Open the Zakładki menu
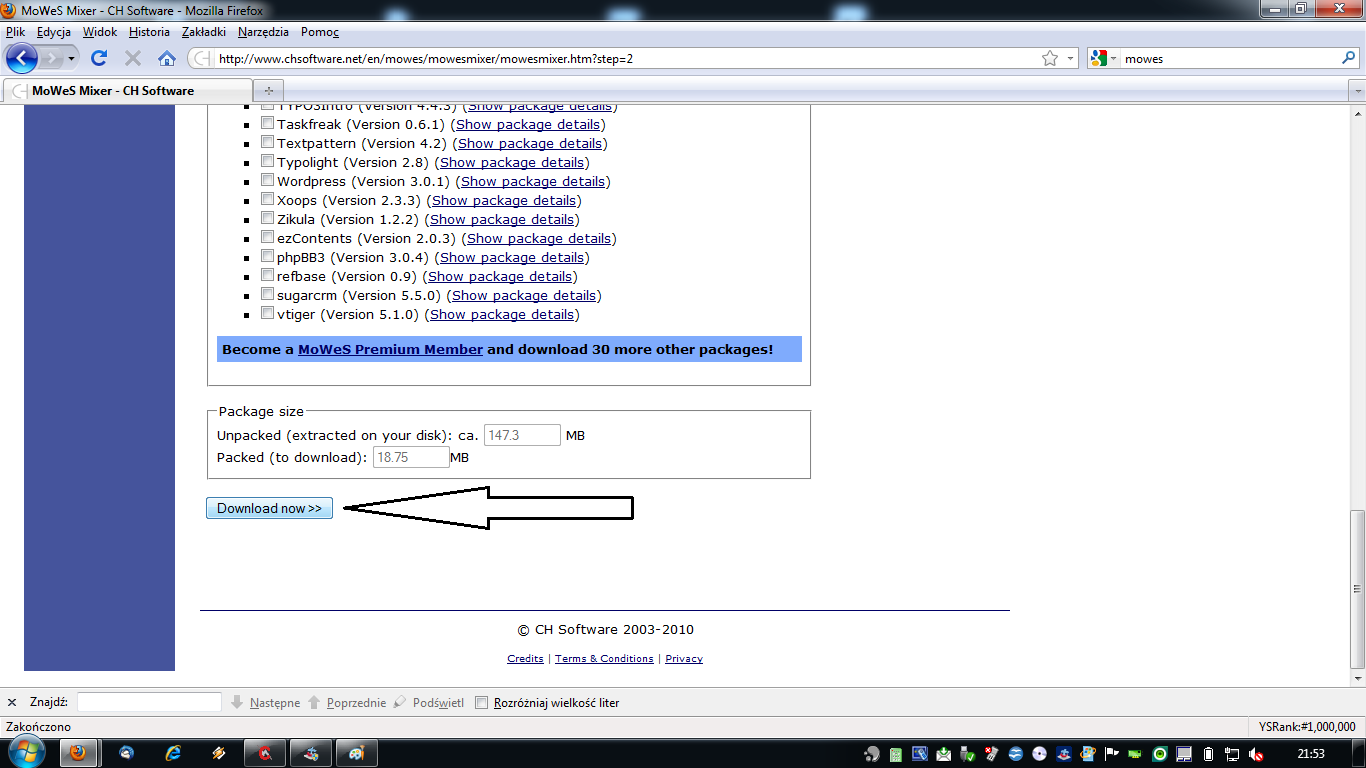1366x768 pixels. (x=204, y=32)
